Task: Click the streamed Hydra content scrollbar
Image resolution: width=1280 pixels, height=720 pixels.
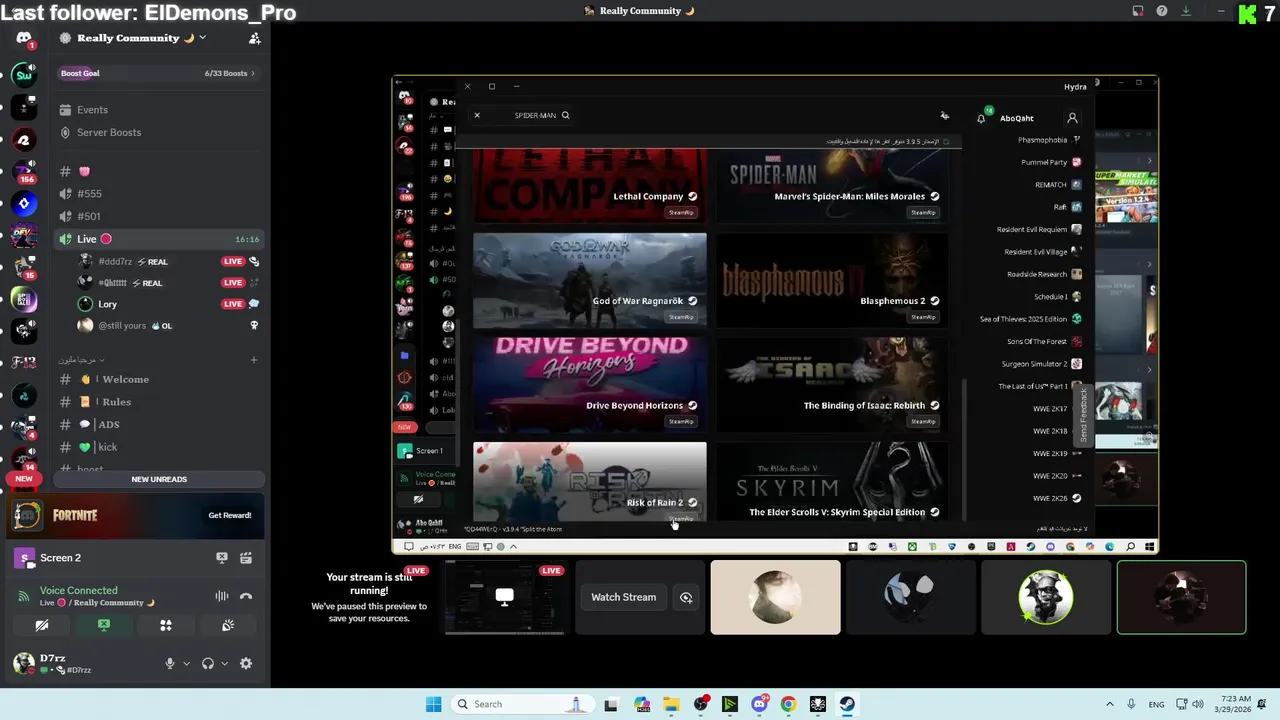Action: tap(964, 449)
